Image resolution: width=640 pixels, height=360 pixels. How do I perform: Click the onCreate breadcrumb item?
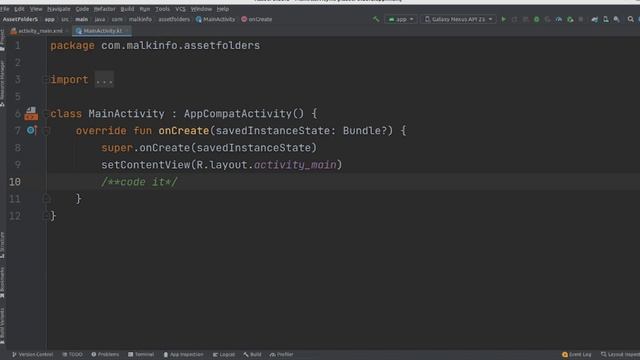[x=256, y=19]
